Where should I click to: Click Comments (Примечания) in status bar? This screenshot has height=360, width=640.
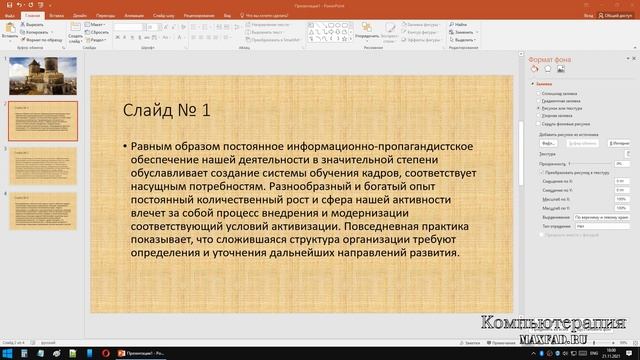pyautogui.click(x=501, y=343)
